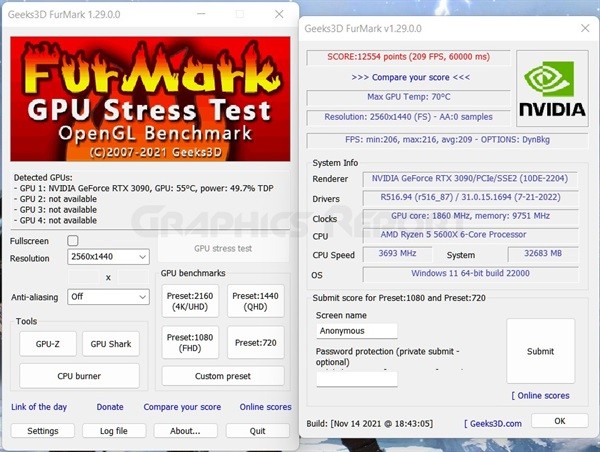Launch GPU-Z tool
Viewport: 600px width, 452px height.
coord(48,344)
